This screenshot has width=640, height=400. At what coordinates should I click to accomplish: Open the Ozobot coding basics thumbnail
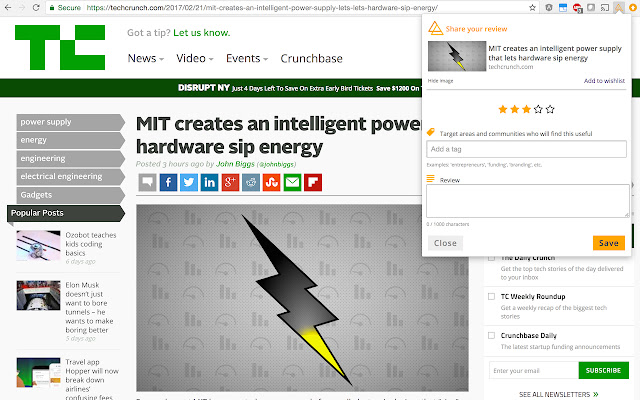(x=38, y=246)
